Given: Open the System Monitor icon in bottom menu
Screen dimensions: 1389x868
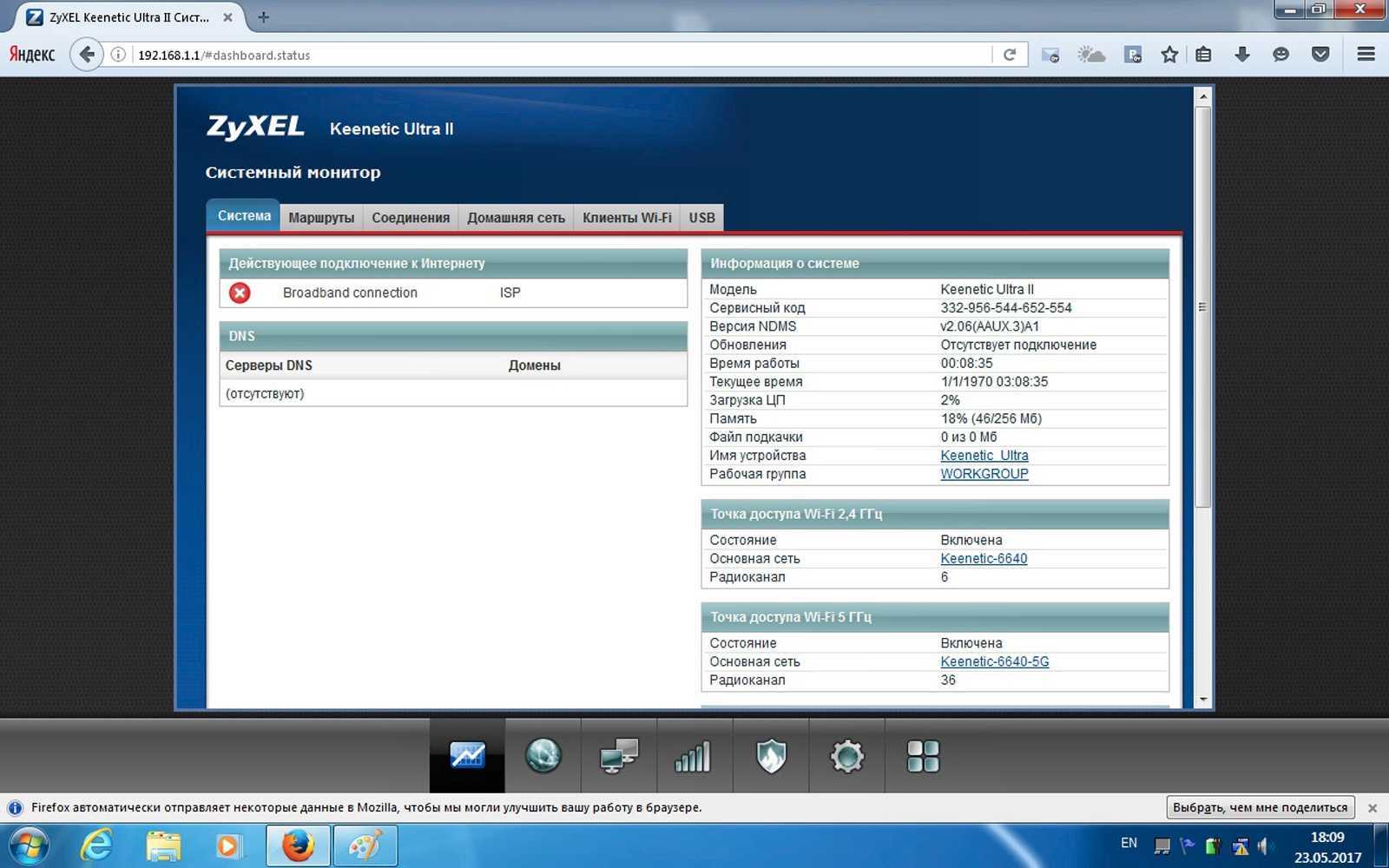Looking at the screenshot, I should click(x=467, y=755).
